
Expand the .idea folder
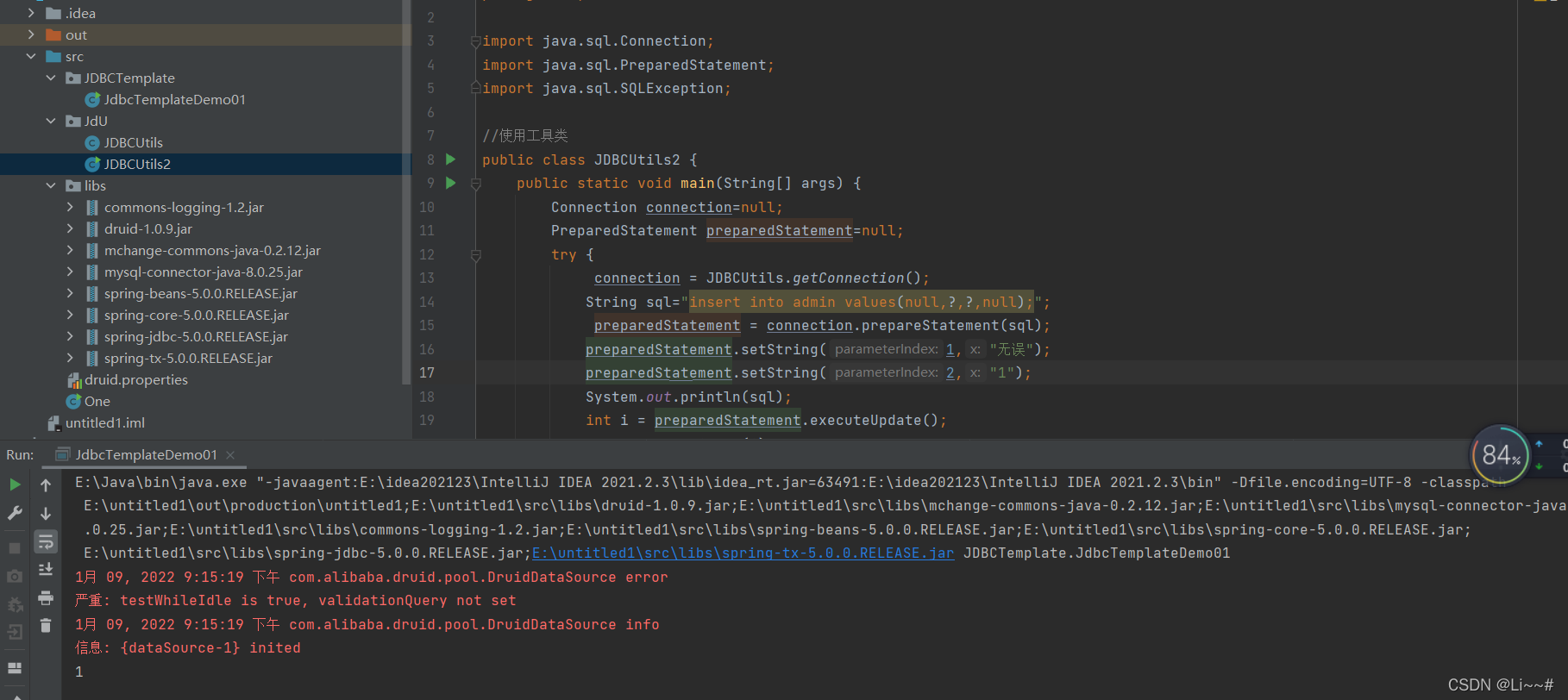click(31, 13)
